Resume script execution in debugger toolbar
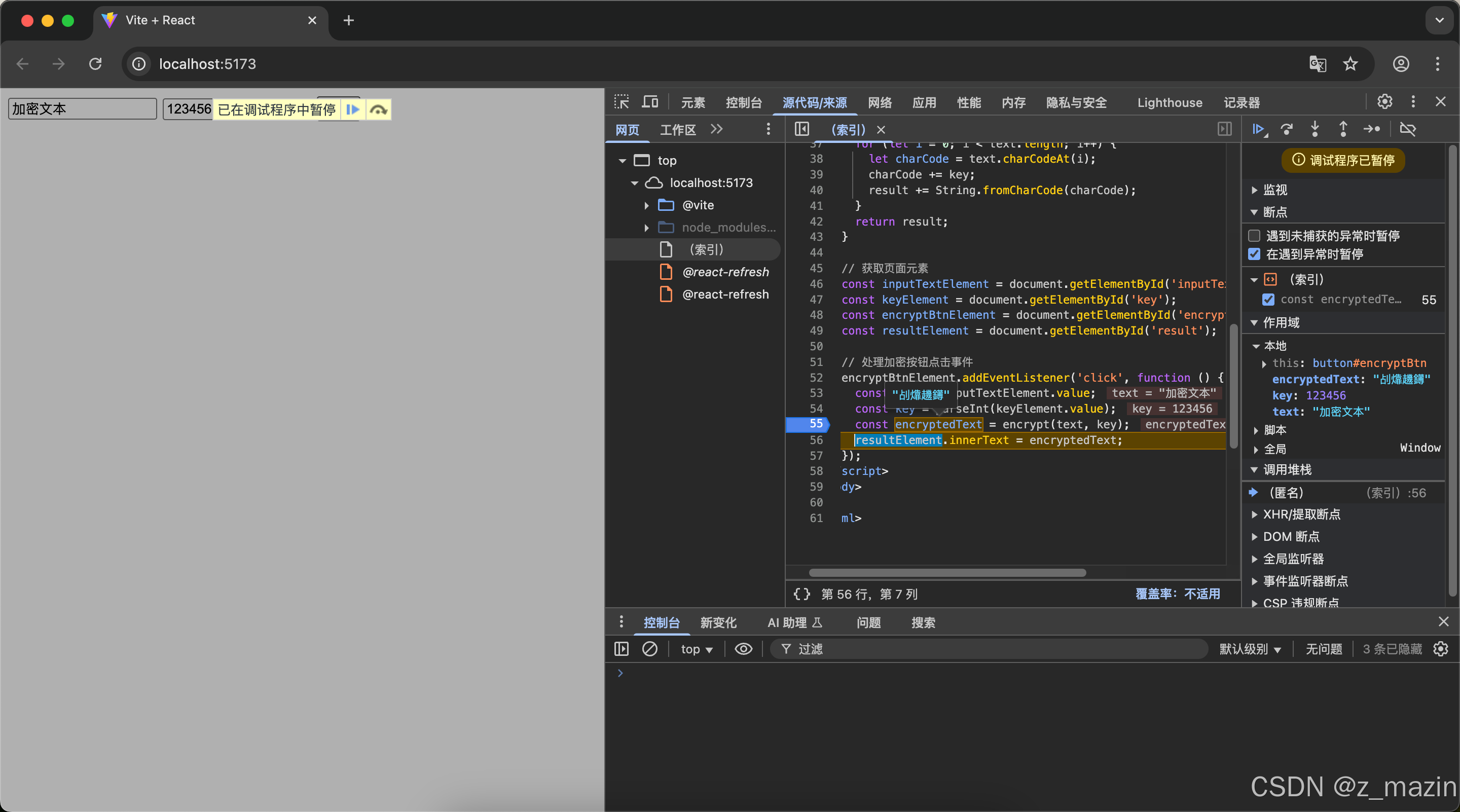Screen dimensions: 1460x812 [1259, 129]
